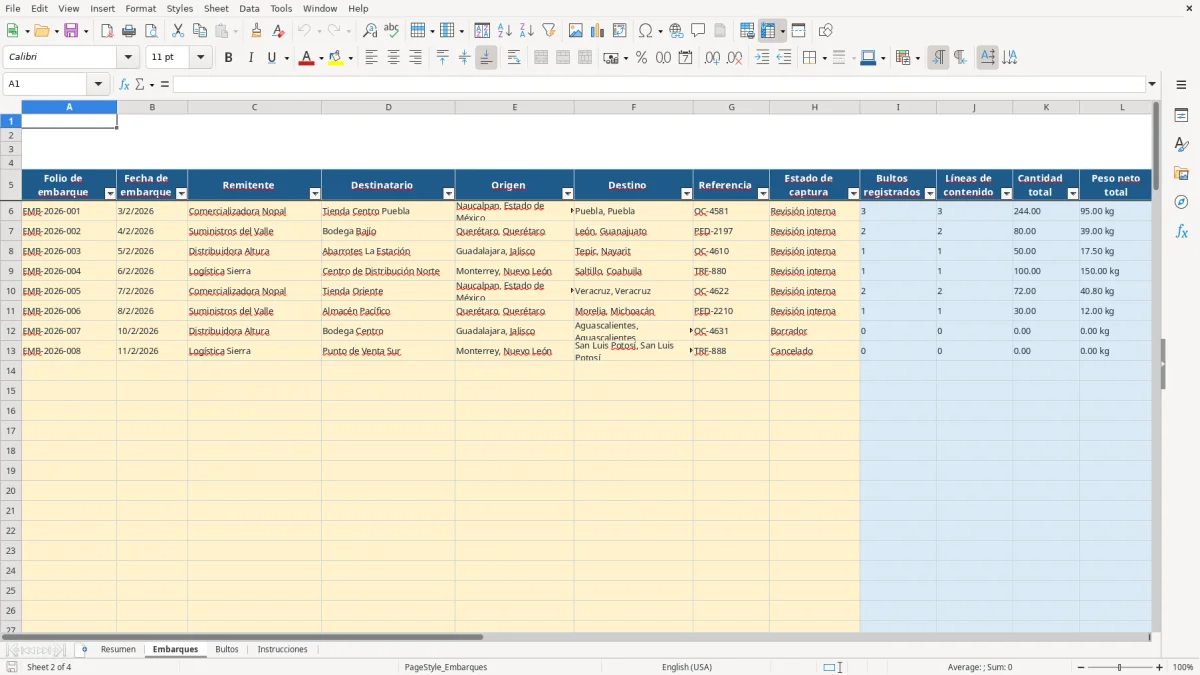This screenshot has width=1200, height=675.
Task: Toggle Wrap Text
Action: 514,58
